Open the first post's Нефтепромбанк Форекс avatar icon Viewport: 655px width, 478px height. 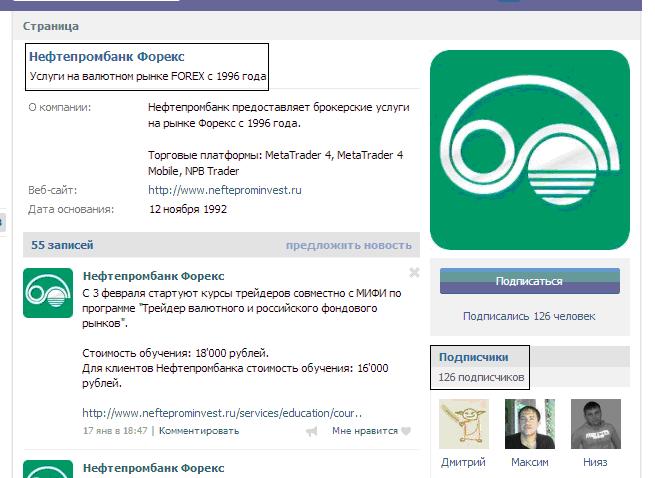point(48,293)
